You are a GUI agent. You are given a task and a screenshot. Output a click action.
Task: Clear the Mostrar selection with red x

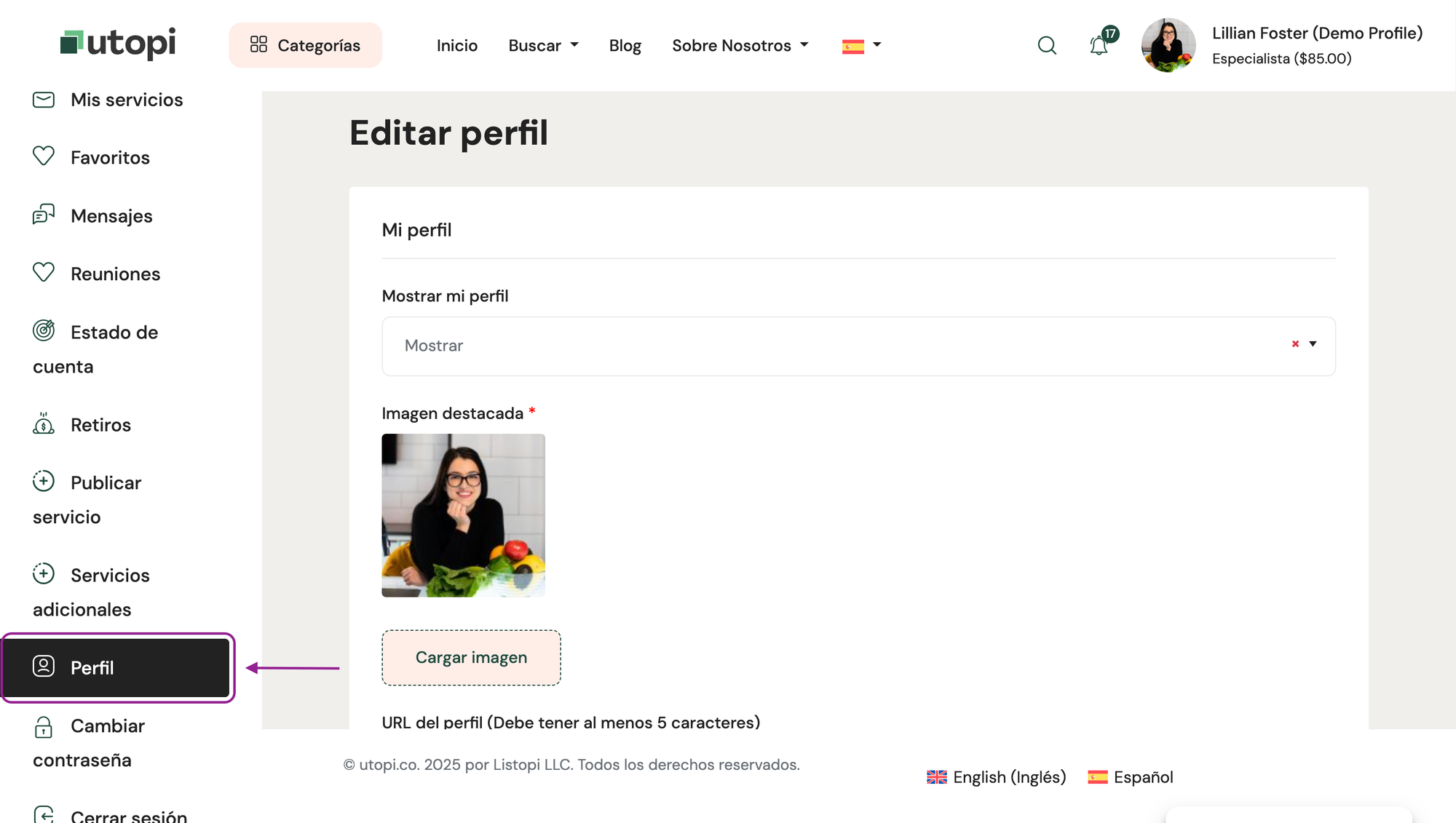[1295, 344]
